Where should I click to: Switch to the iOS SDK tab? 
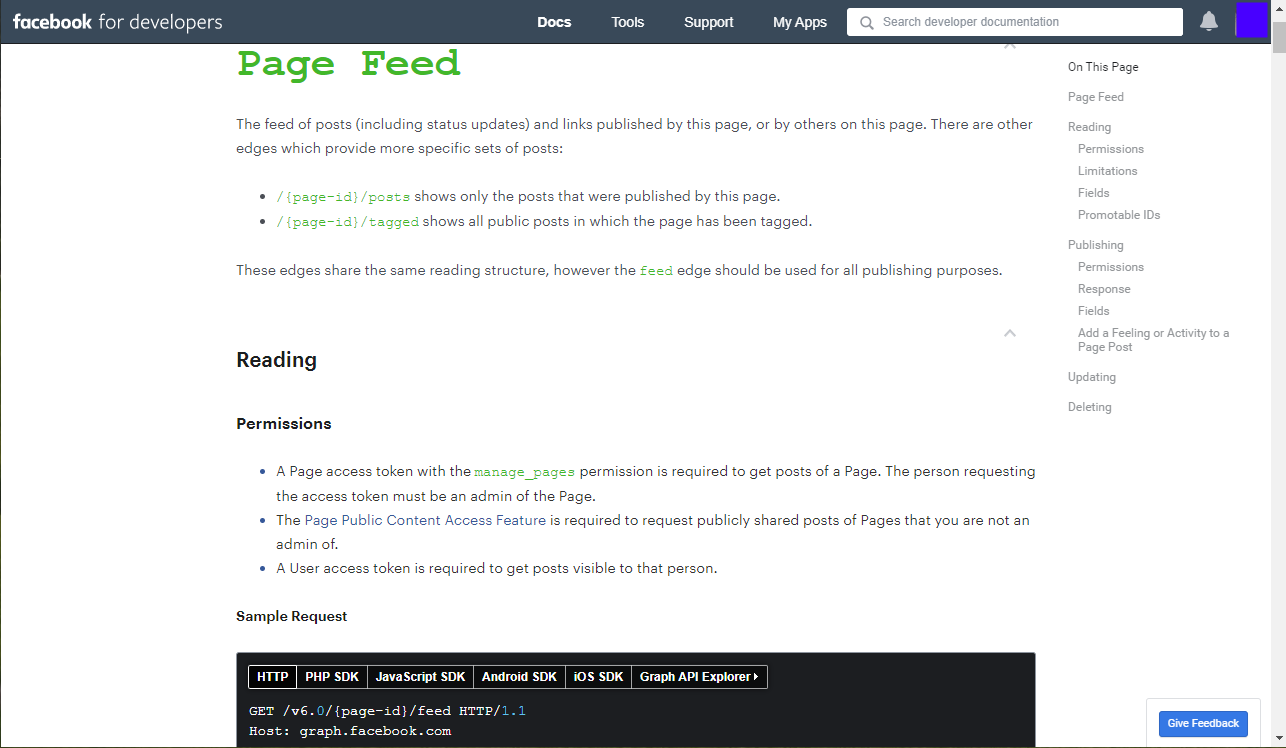[598, 677]
